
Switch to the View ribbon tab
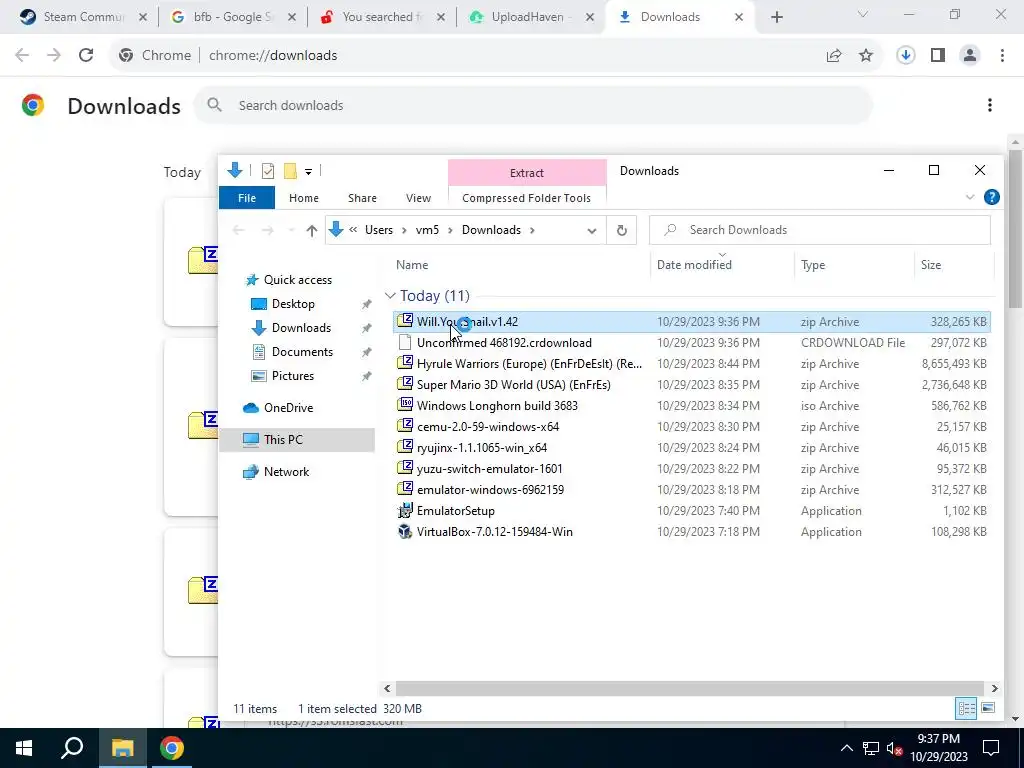click(x=418, y=198)
